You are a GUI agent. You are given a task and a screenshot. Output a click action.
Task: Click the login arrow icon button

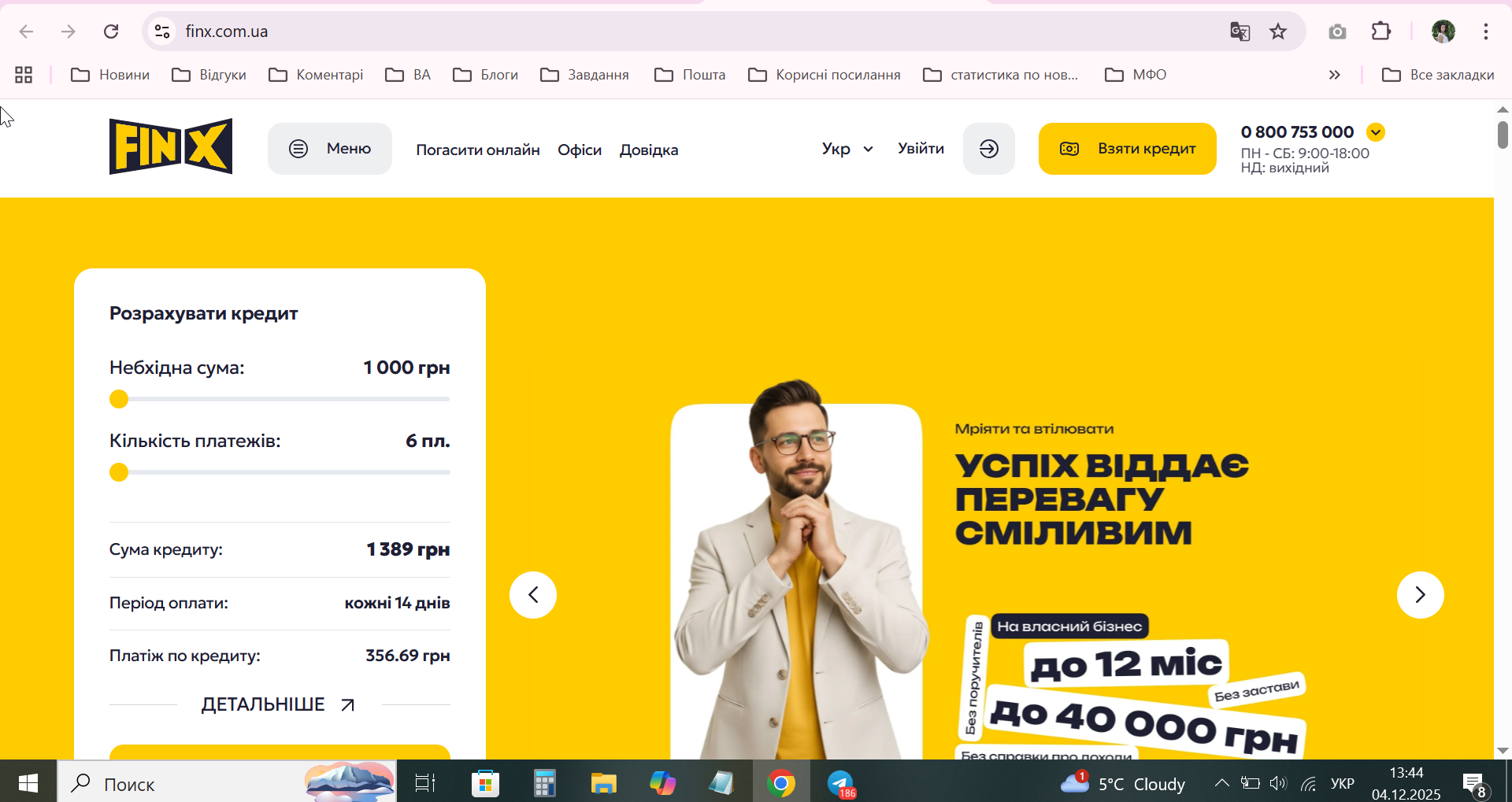tap(989, 149)
